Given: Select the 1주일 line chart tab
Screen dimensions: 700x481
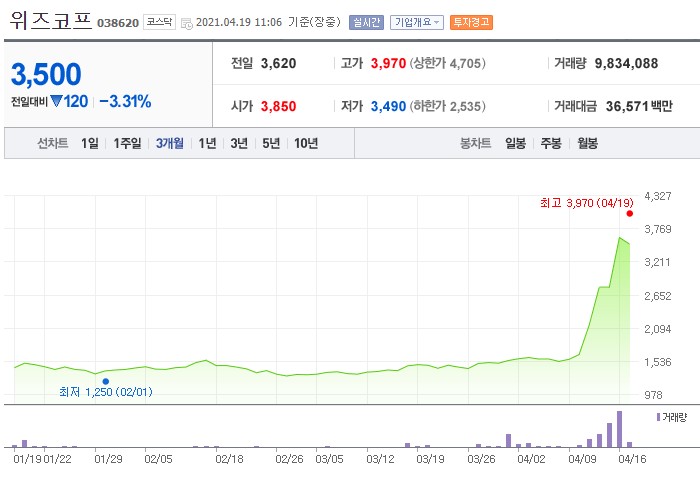Looking at the screenshot, I should pos(127,143).
